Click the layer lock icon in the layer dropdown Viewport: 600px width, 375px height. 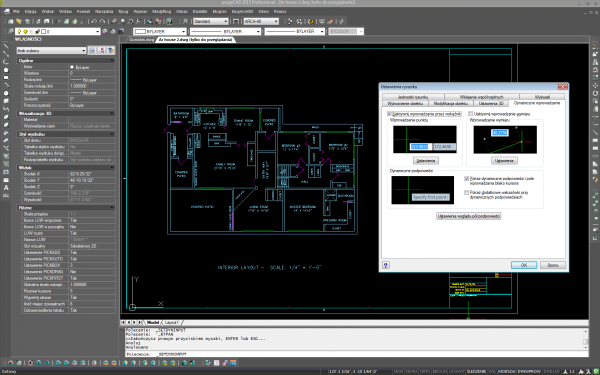[38, 31]
